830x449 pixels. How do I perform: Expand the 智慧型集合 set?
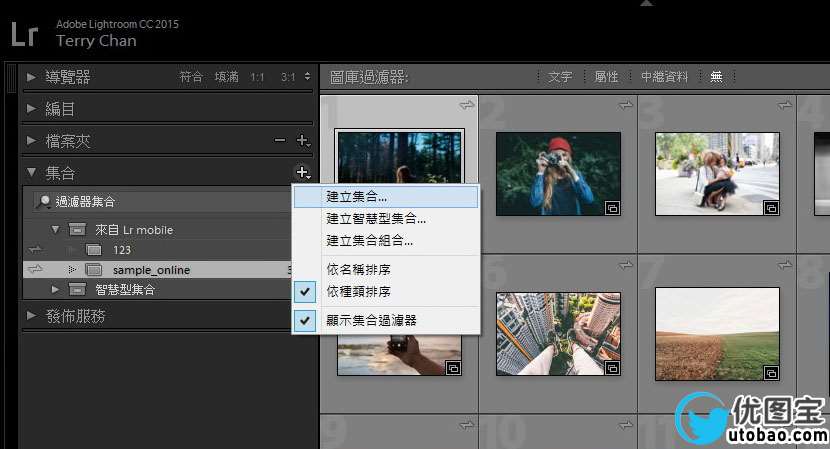pos(55,290)
